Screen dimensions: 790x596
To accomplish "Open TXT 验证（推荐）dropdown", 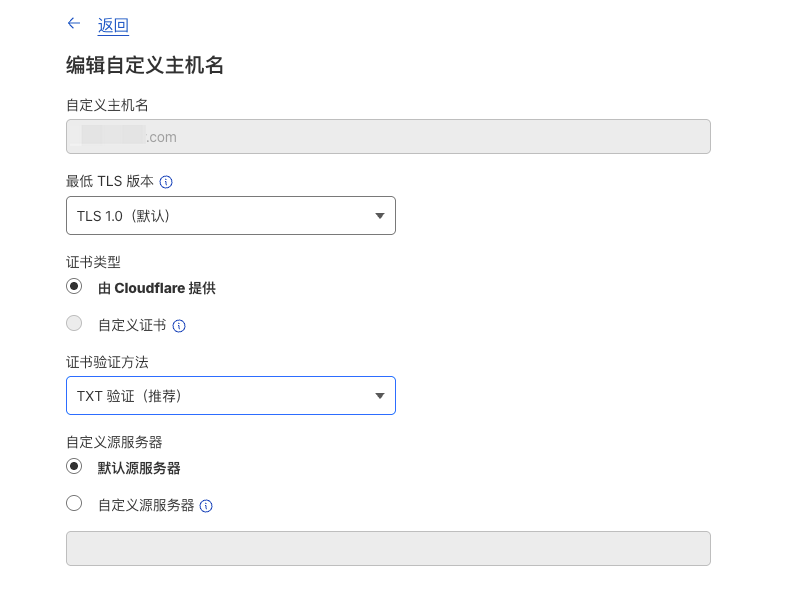I will click(231, 395).
